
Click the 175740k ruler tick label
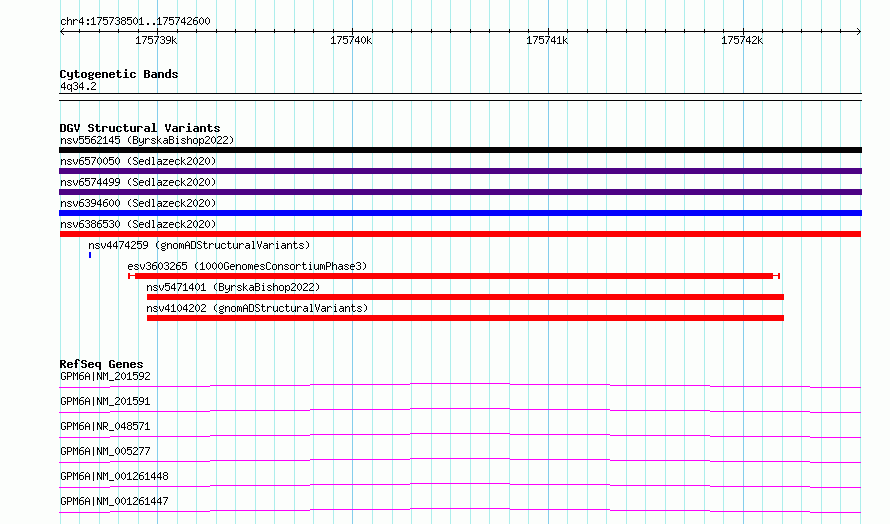(x=351, y=40)
